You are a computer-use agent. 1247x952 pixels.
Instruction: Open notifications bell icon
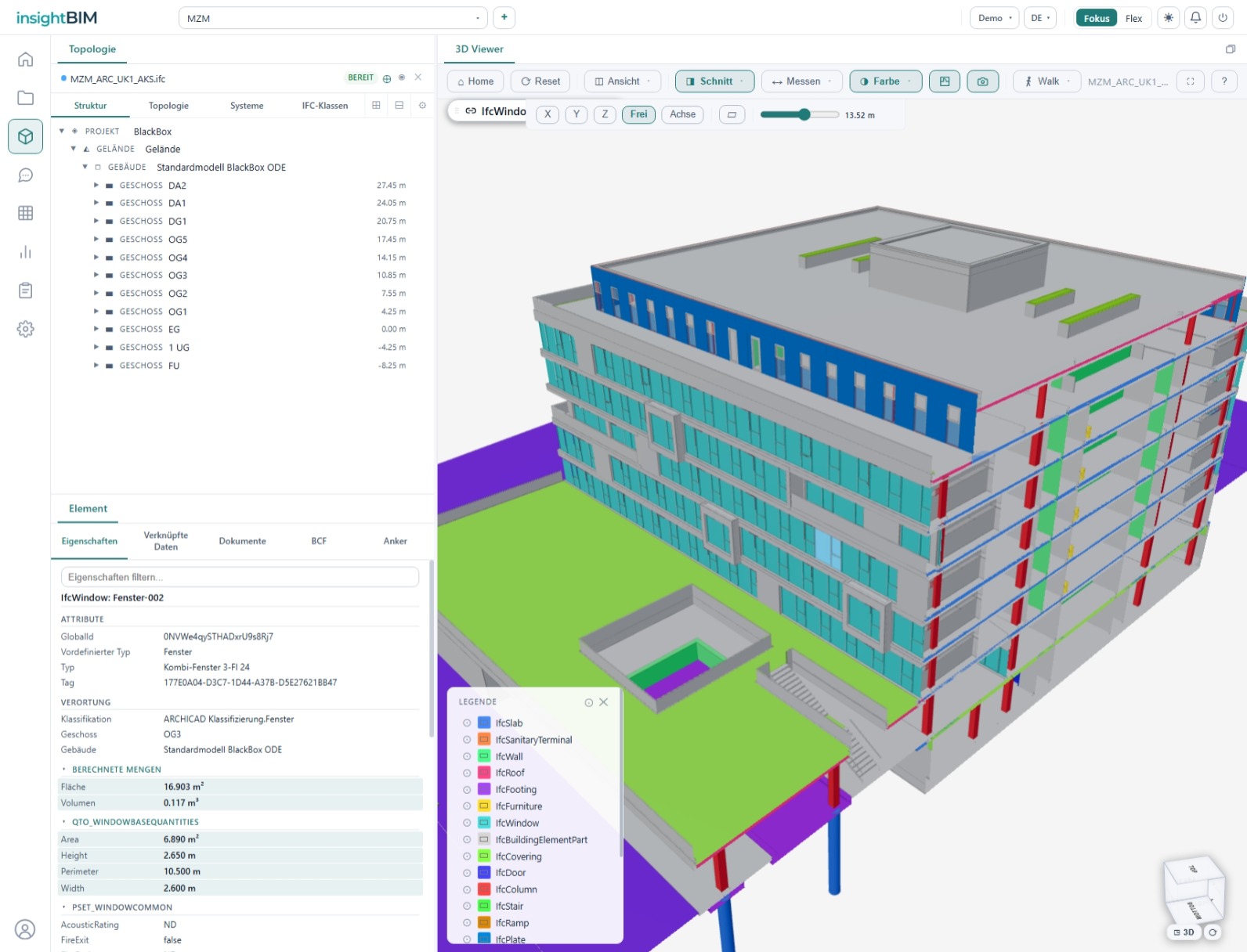coord(1195,17)
